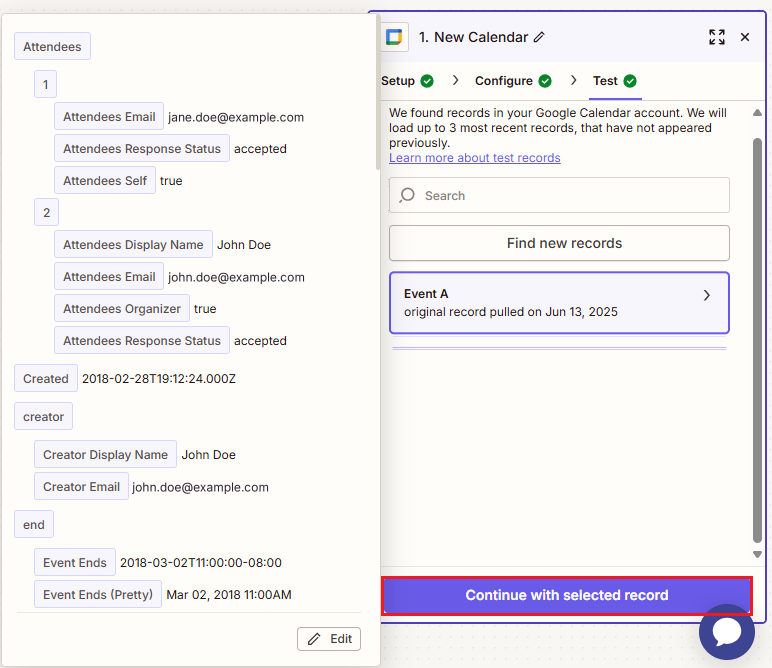This screenshot has width=772, height=668.
Task: Click Attendees Display Name label chip
Action: pyautogui.click(x=133, y=244)
